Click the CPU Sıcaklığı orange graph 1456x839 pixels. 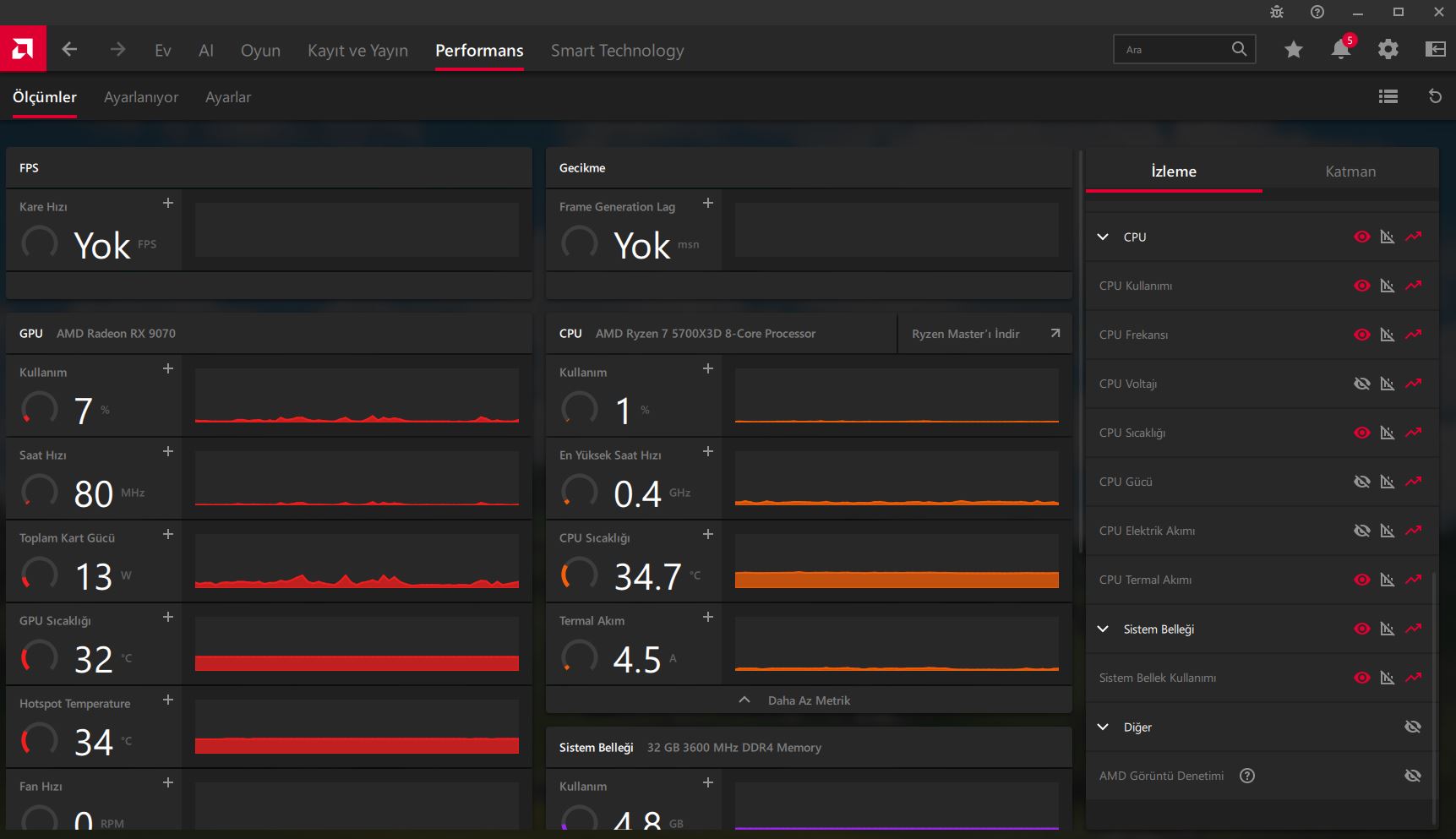pyautogui.click(x=897, y=561)
